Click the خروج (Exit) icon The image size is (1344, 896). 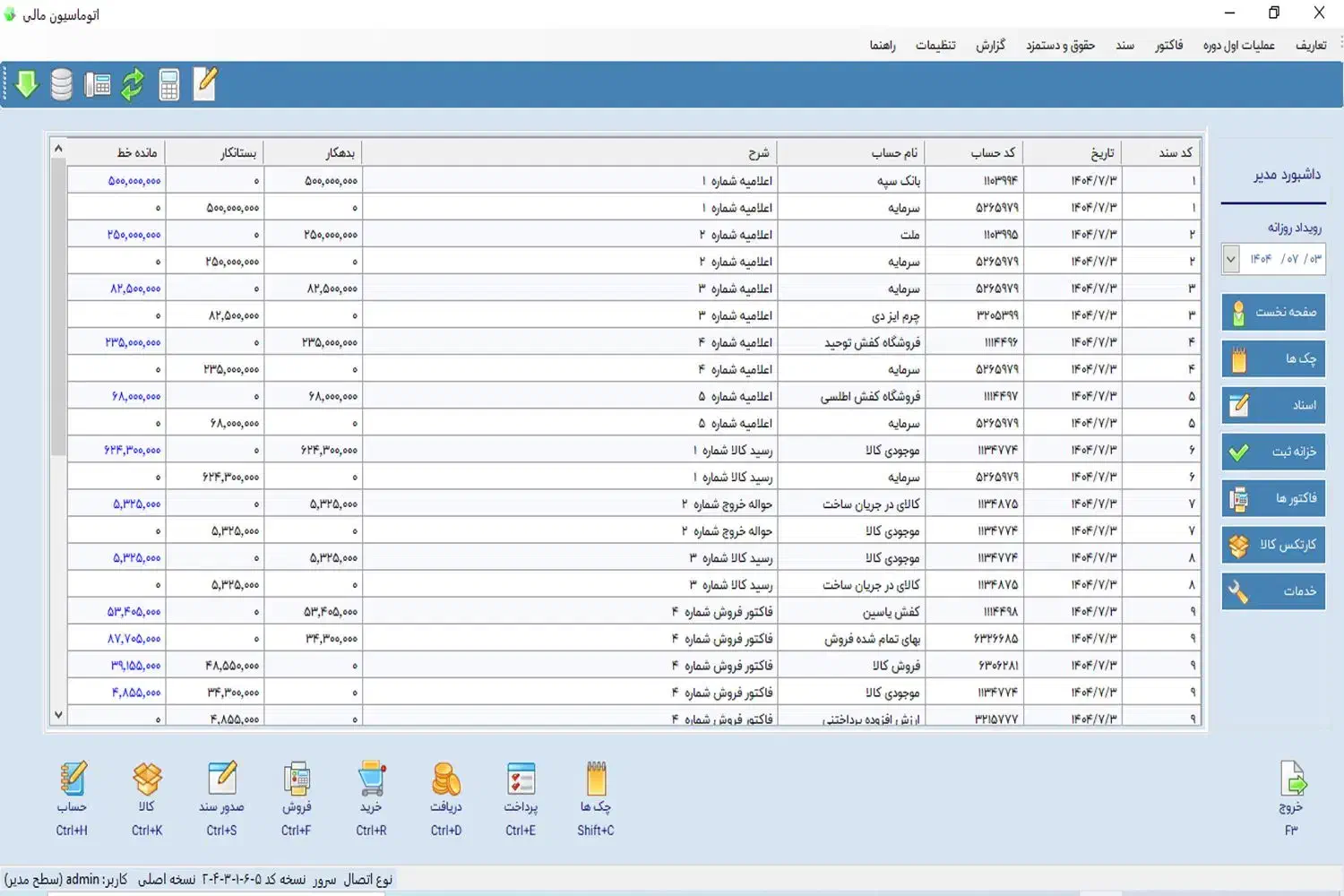[1292, 780]
